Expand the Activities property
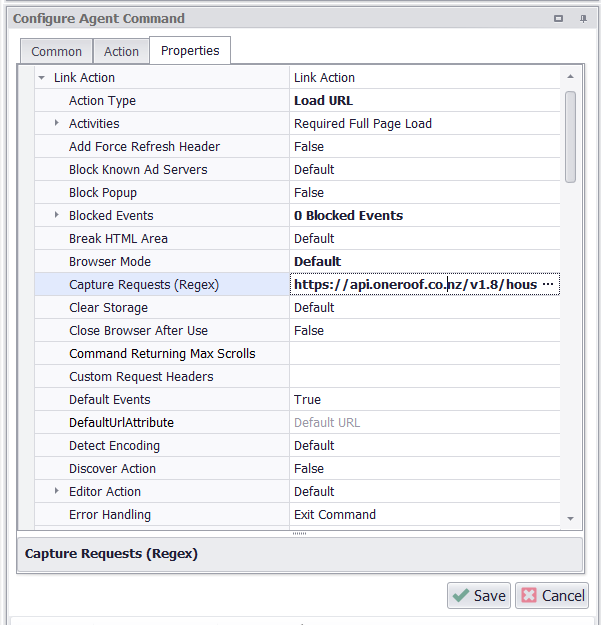This screenshot has height=625, width=601. (57, 124)
